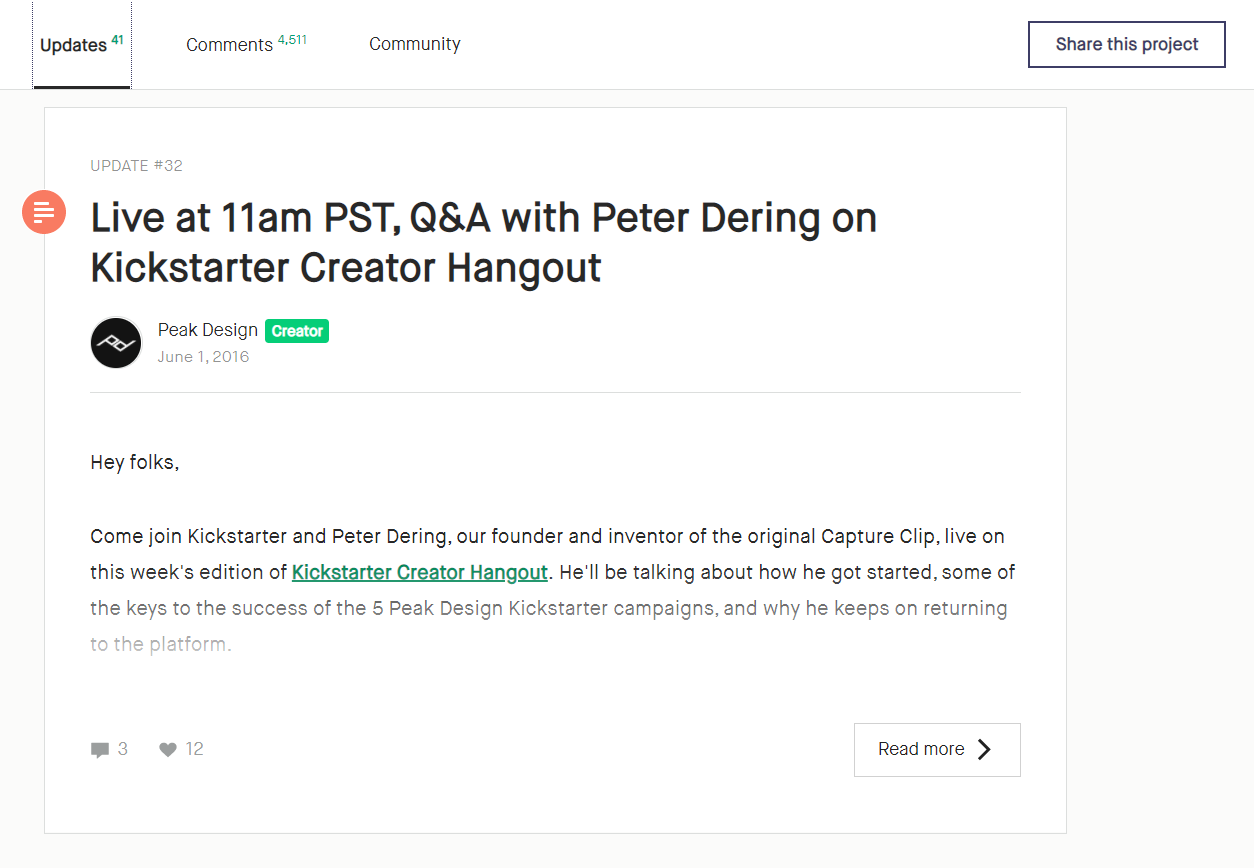Click the right chevron inside Read more
Image resolution: width=1254 pixels, height=868 pixels.
coord(984,749)
